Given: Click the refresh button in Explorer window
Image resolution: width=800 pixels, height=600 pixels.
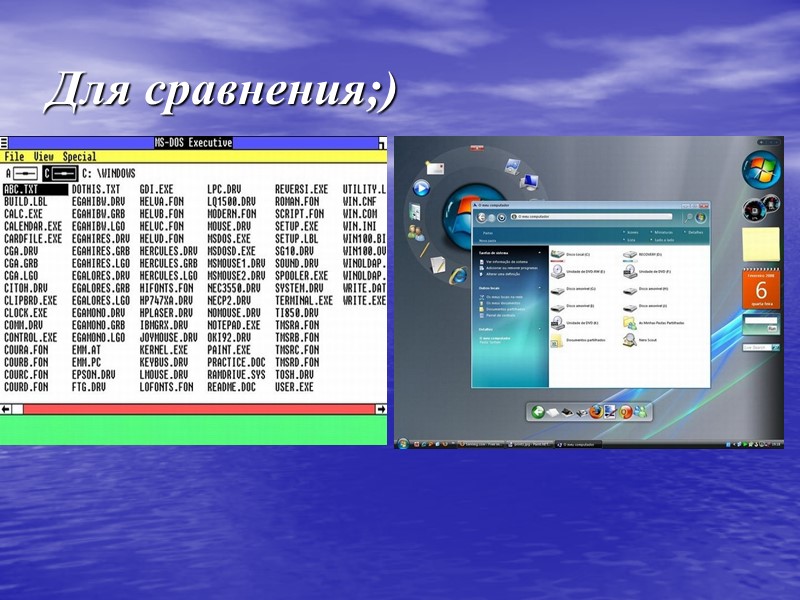Looking at the screenshot, I should coord(502,217).
